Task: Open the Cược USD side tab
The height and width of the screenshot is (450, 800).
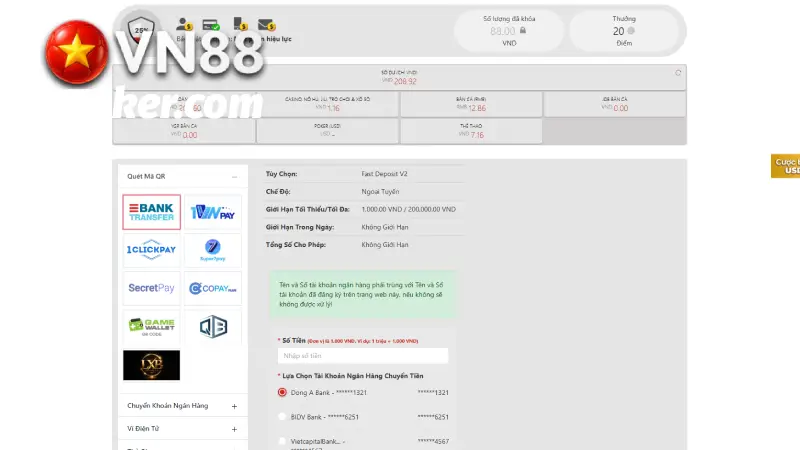Action: tap(785, 166)
